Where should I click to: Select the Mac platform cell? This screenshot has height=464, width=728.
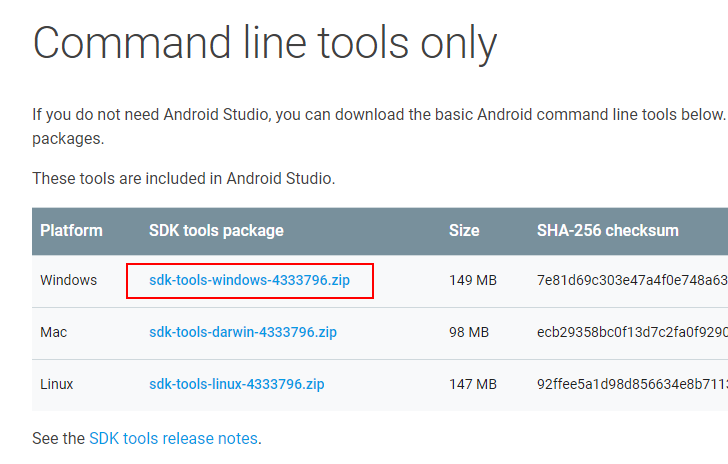click(53, 332)
